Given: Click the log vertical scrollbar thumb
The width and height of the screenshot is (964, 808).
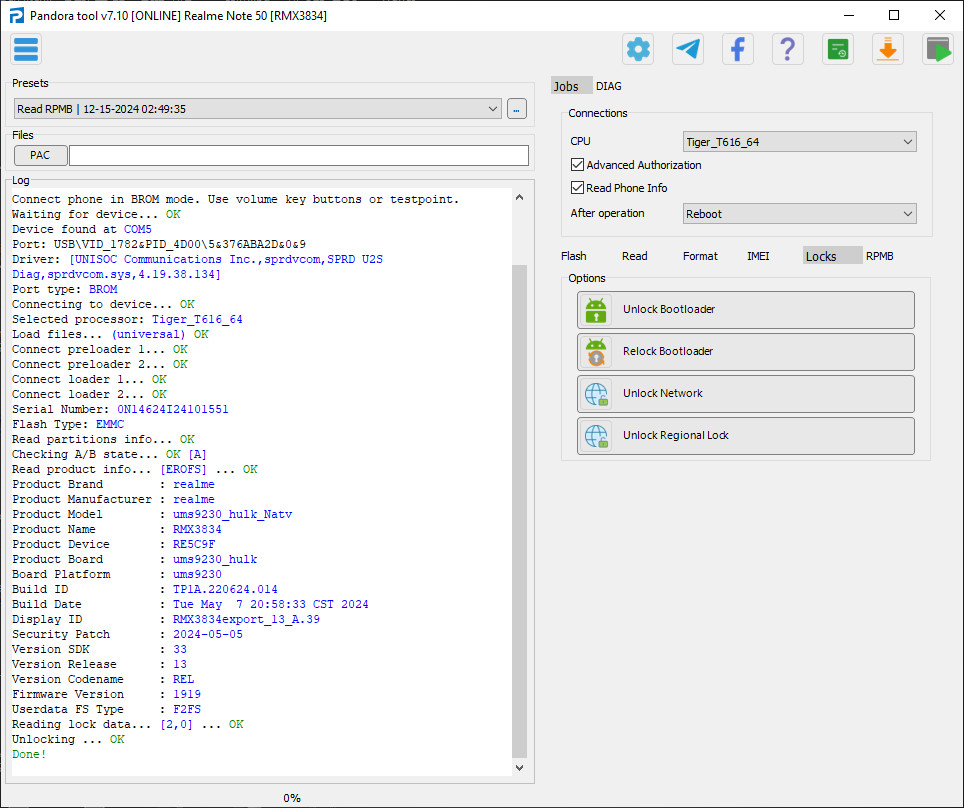Looking at the screenshot, I should pyautogui.click(x=520, y=512).
